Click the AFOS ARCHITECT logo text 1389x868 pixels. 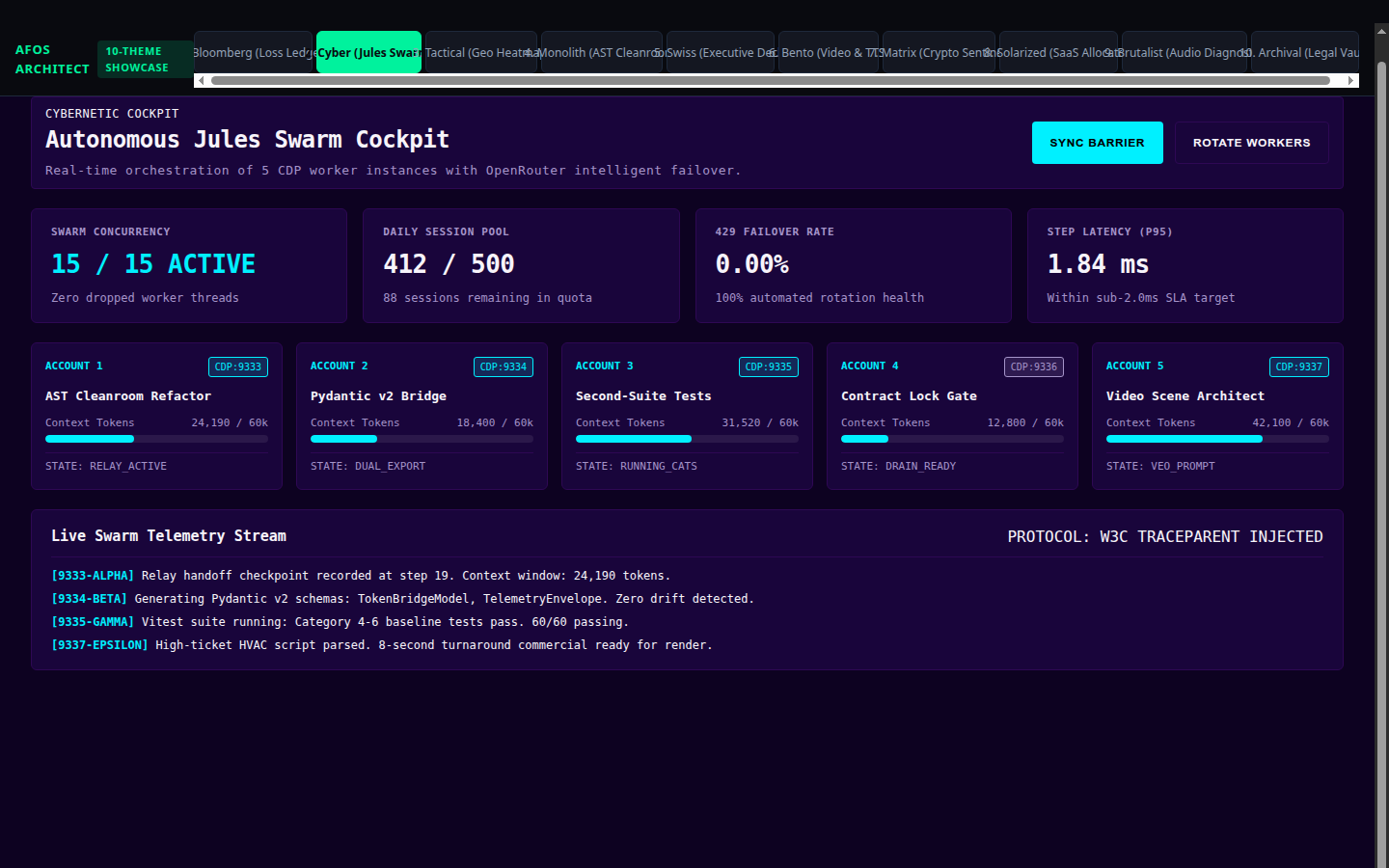pyautogui.click(x=52, y=60)
